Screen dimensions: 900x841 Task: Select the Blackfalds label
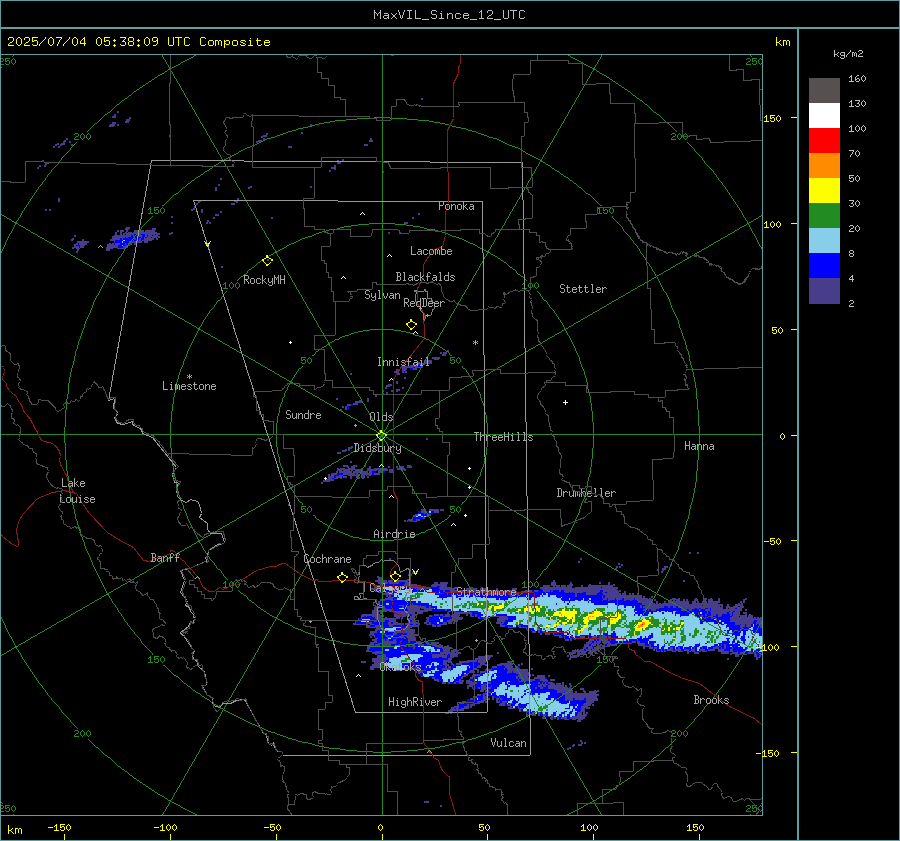425,277
